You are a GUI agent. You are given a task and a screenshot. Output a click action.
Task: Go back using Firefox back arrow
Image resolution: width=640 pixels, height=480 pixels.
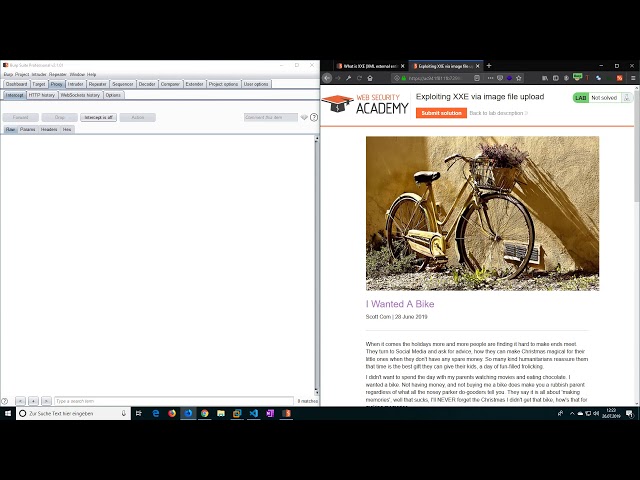coord(327,78)
